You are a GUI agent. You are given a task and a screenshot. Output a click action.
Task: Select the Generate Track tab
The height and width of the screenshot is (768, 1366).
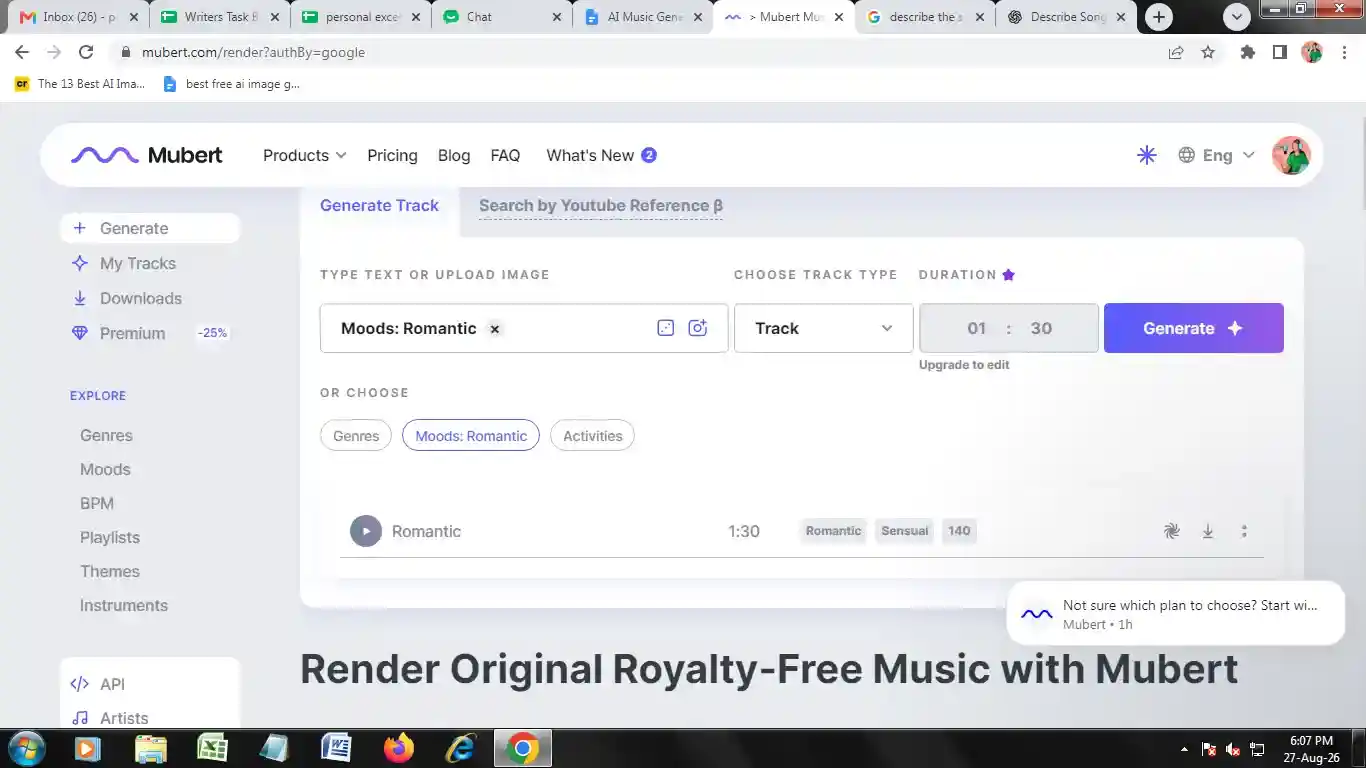(379, 205)
